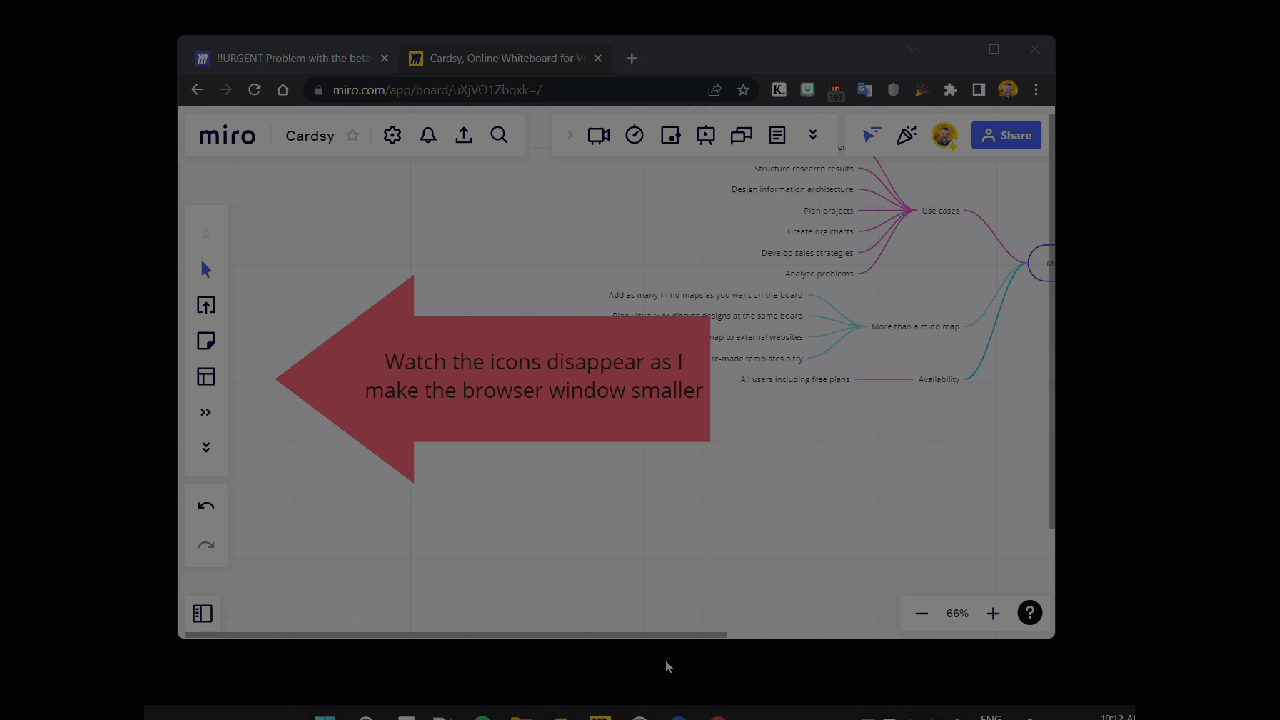Expand more tools double right chevron
The image size is (1280, 720).
[206, 412]
